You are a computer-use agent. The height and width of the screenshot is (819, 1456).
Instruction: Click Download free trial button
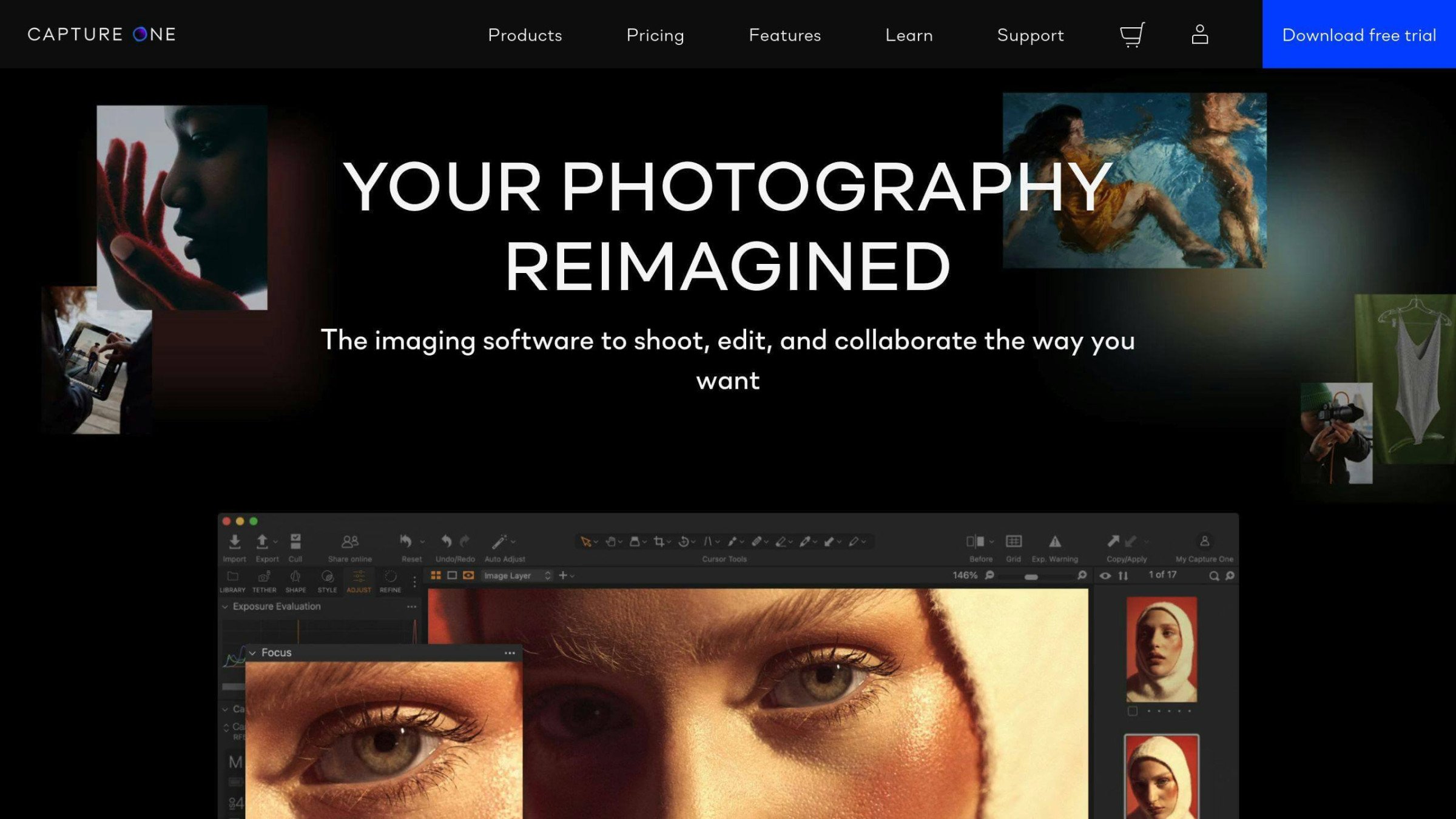point(1359,34)
